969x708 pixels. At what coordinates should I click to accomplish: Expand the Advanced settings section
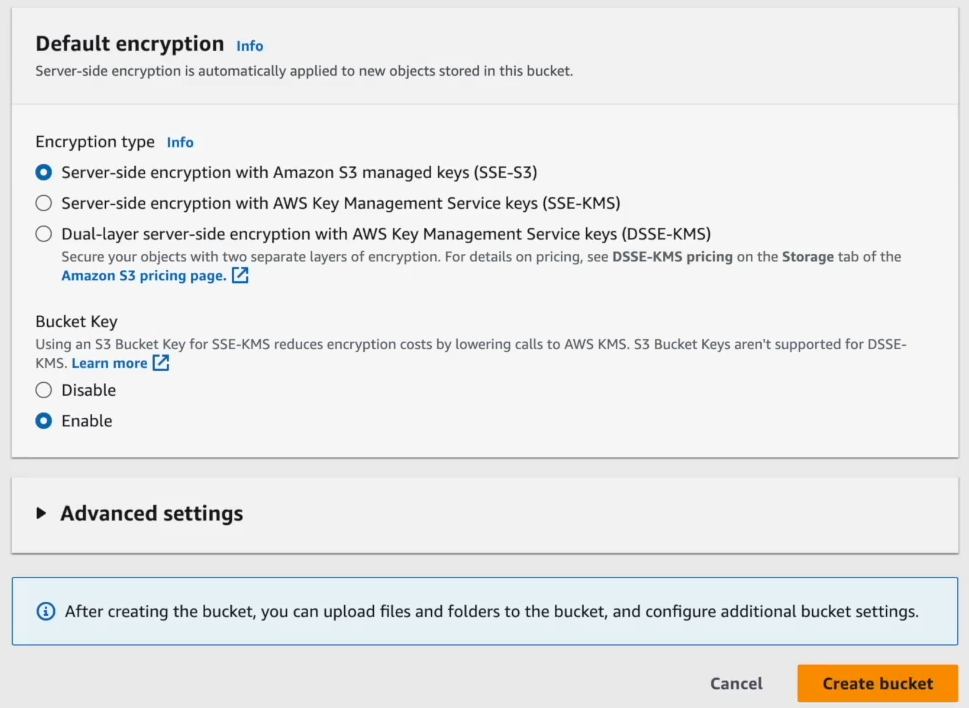[x=151, y=514]
